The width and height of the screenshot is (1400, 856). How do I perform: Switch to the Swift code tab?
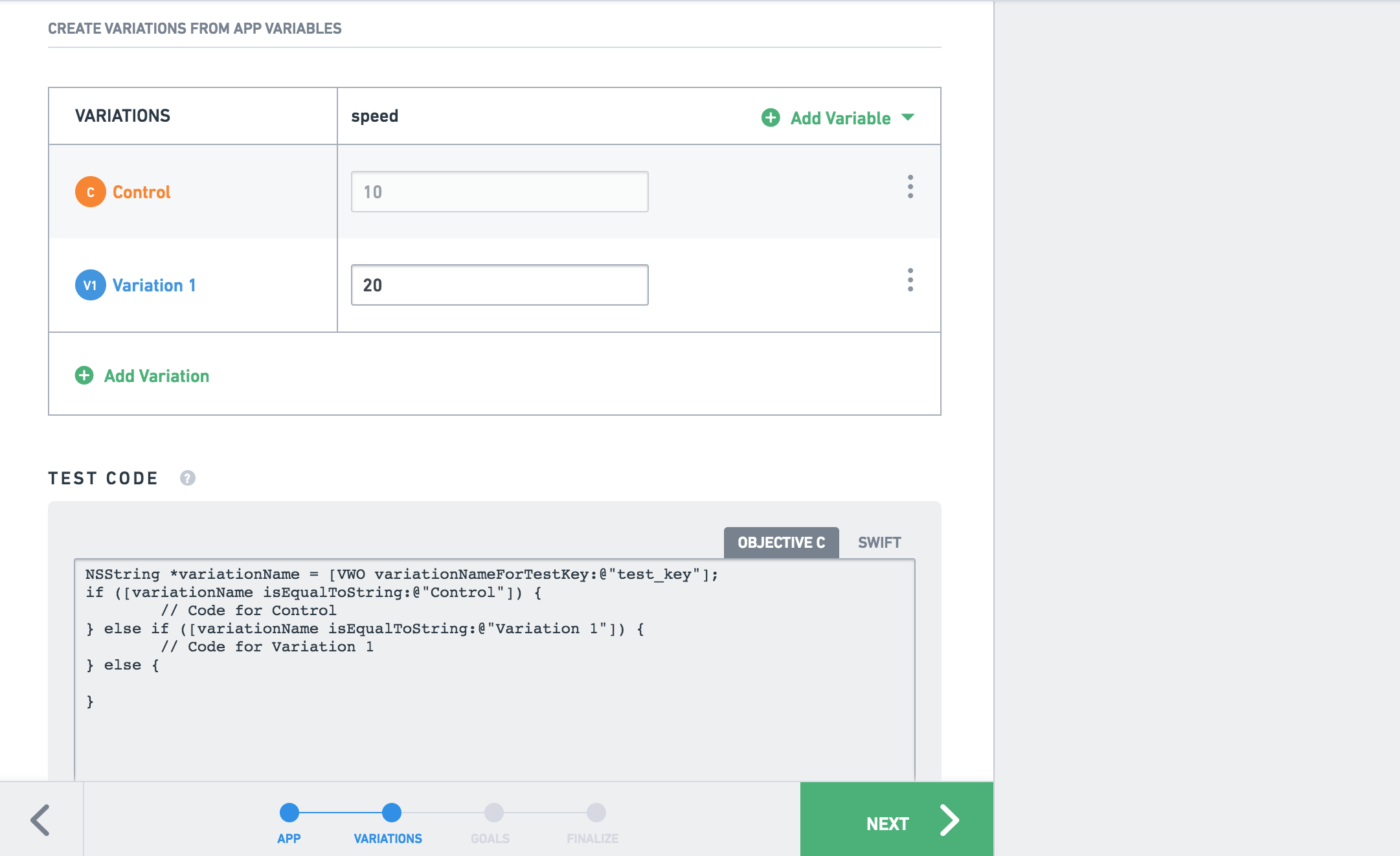tap(879, 543)
